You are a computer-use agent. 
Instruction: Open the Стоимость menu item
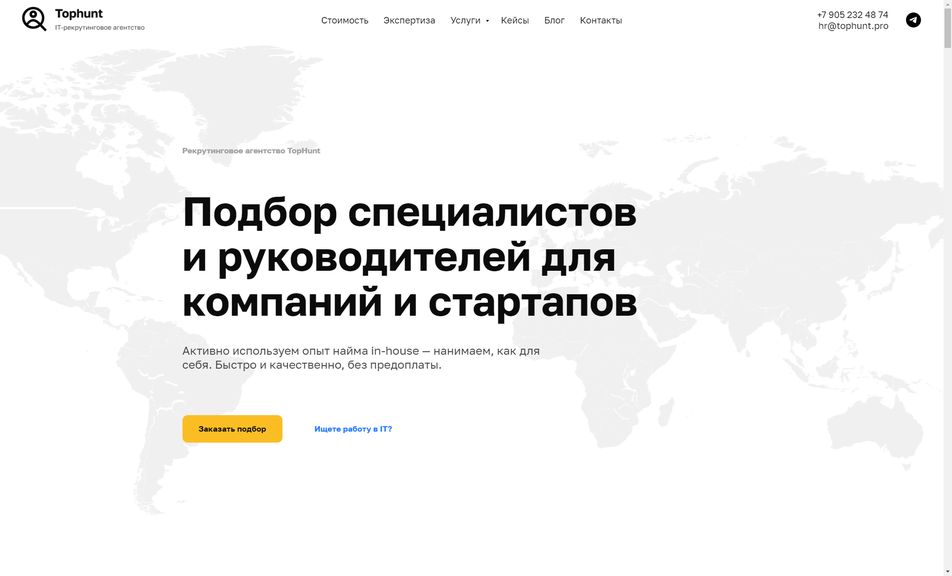click(344, 20)
